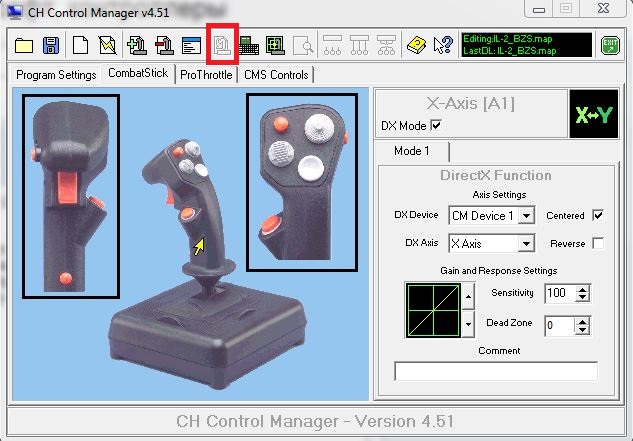Image resolution: width=633 pixels, height=441 pixels.
Task: Click the response curve up arrow
Action: [x=468, y=296]
